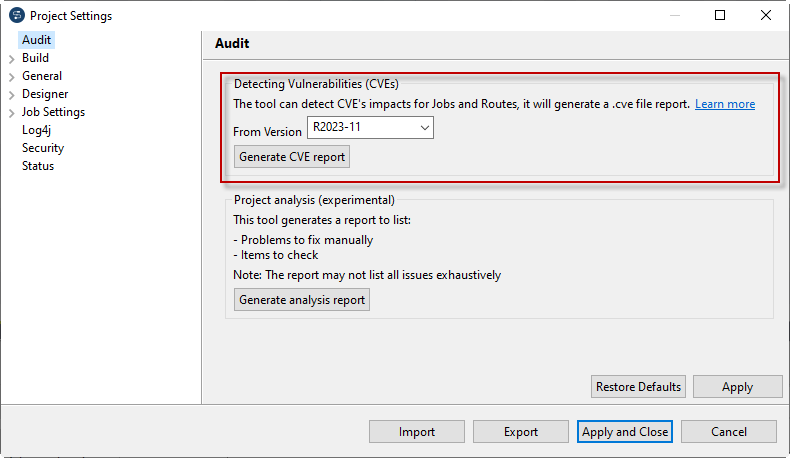Follow the Learn more link
This screenshot has width=790, height=458.
(725, 104)
